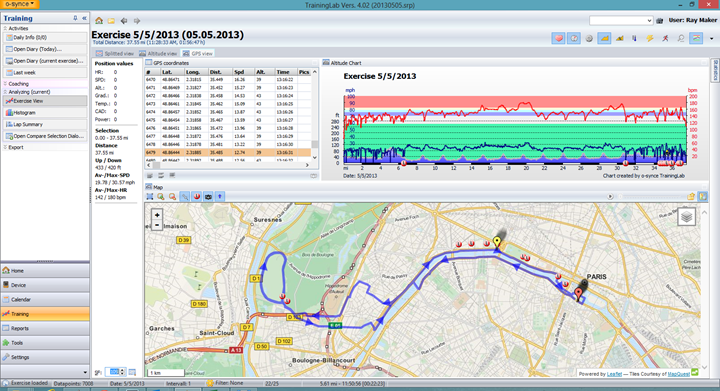Zoom in map with plus button
Screen dimensions: 720x391
pos(157,215)
